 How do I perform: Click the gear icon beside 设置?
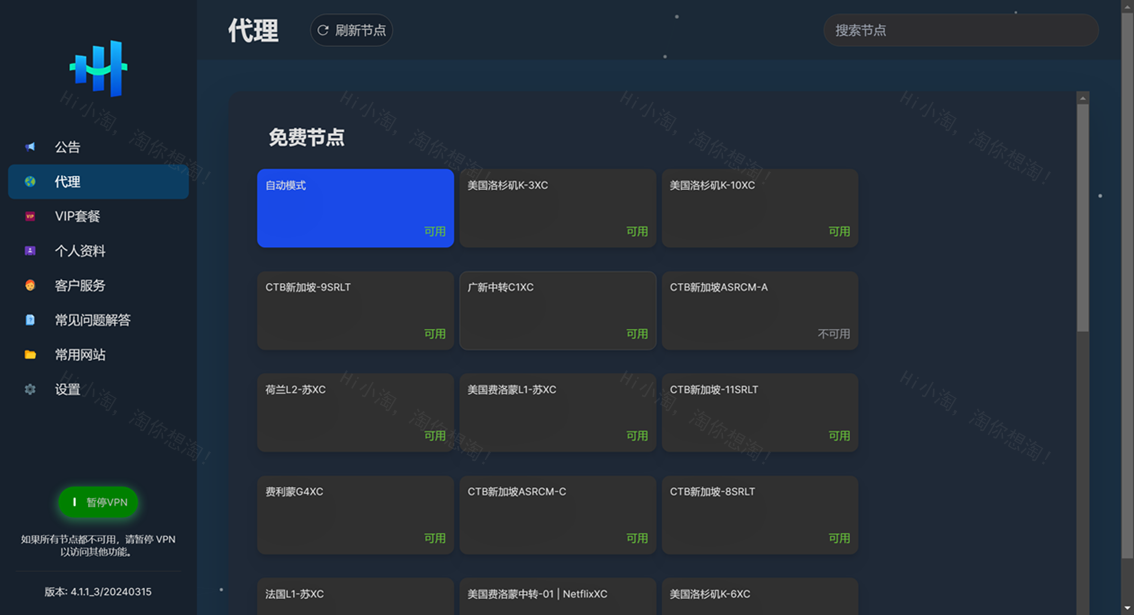point(30,389)
